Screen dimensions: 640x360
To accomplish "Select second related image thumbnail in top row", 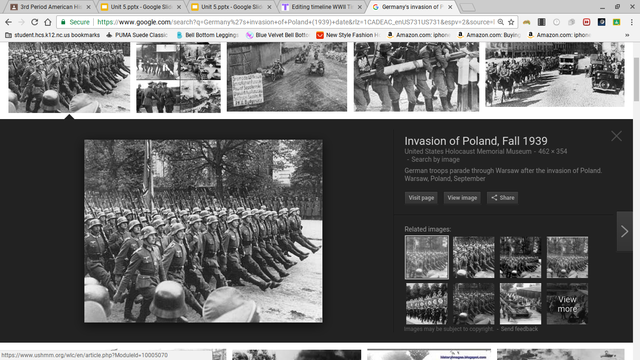I will coord(473,257).
